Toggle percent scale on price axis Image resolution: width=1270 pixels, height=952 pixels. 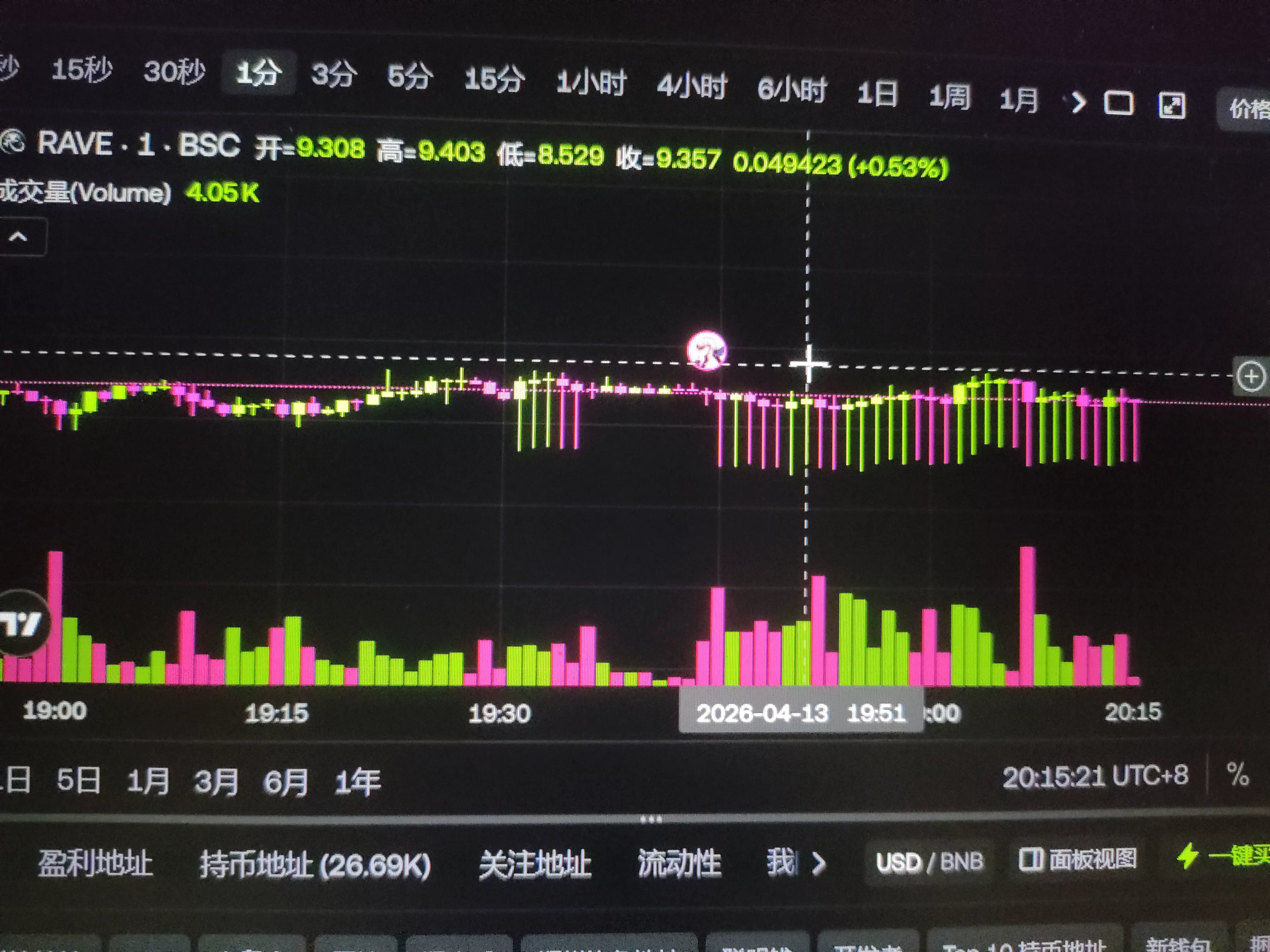click(x=1238, y=774)
